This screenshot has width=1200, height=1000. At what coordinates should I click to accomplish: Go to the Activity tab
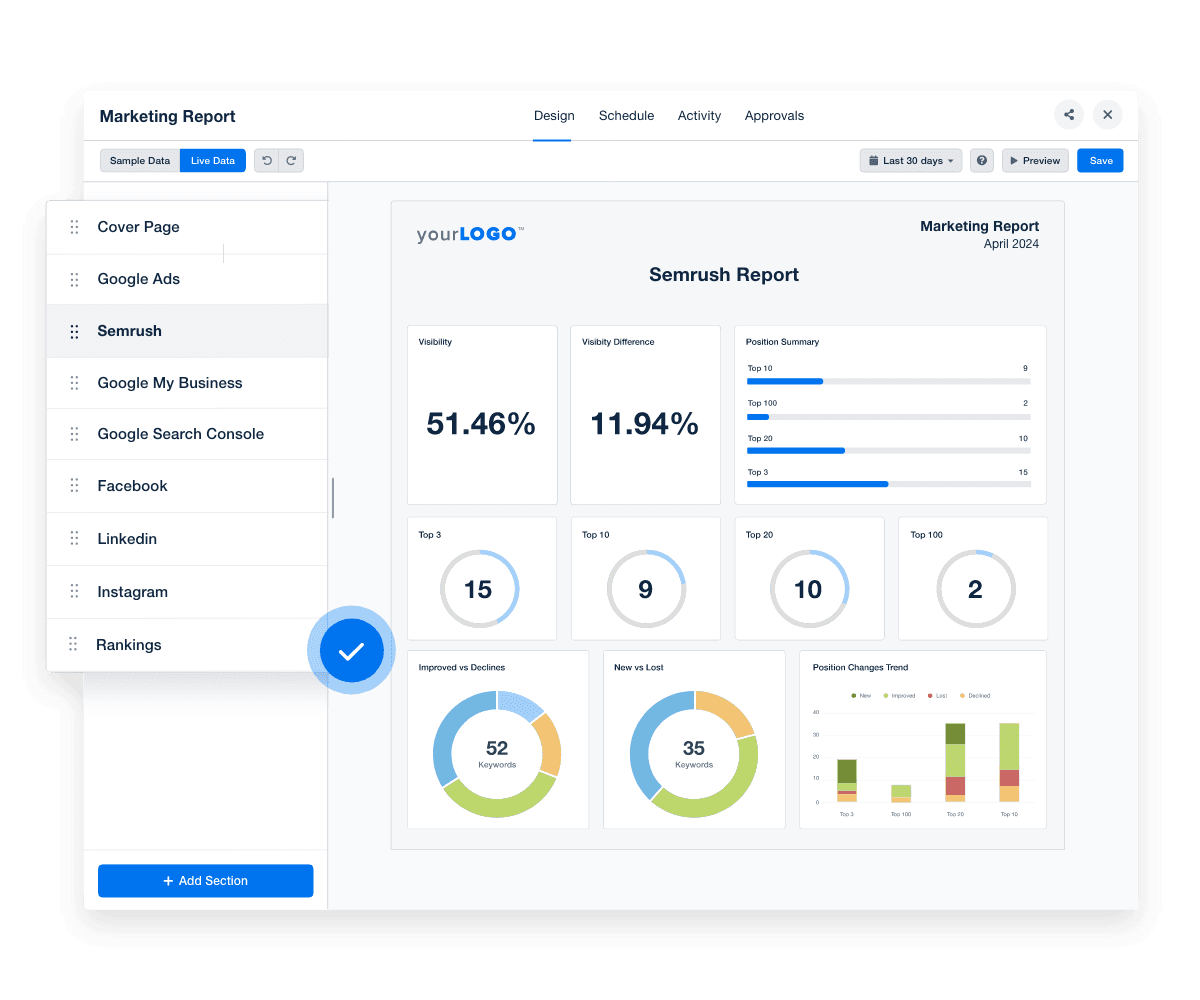(x=699, y=116)
